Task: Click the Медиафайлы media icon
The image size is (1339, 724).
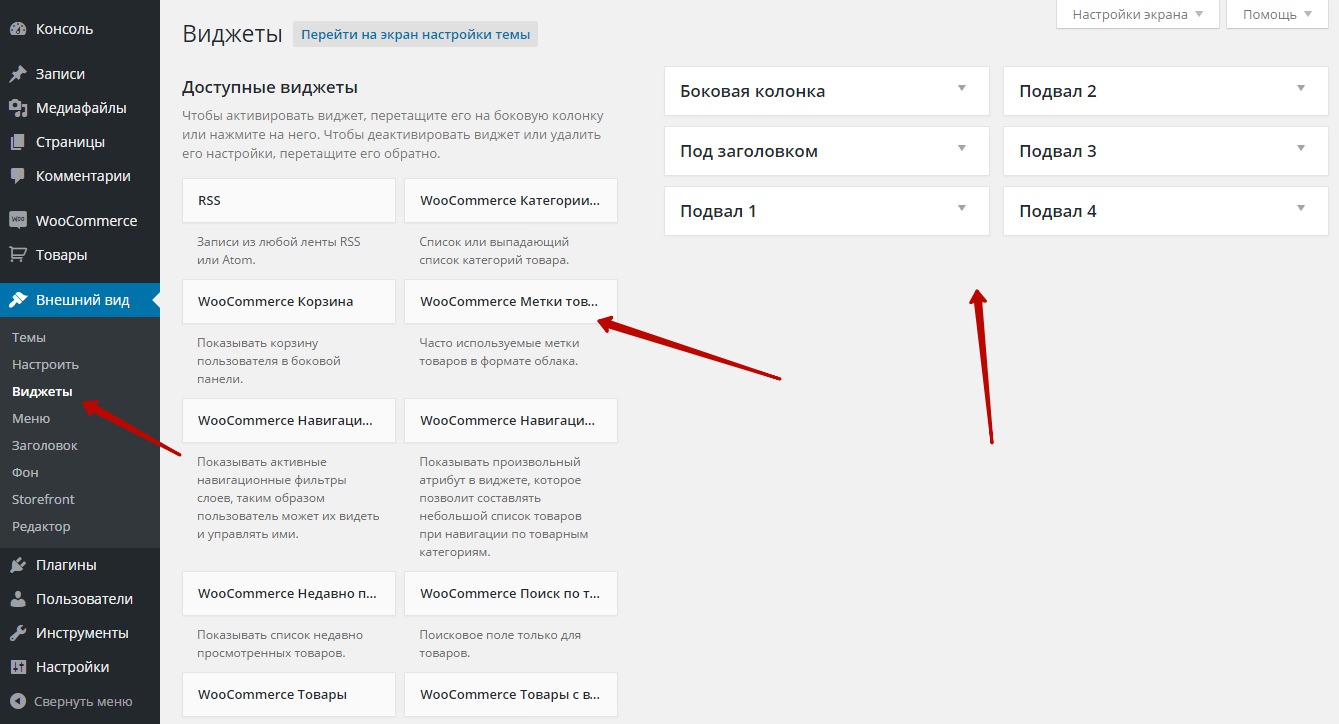Action: pyautogui.click(x=18, y=108)
